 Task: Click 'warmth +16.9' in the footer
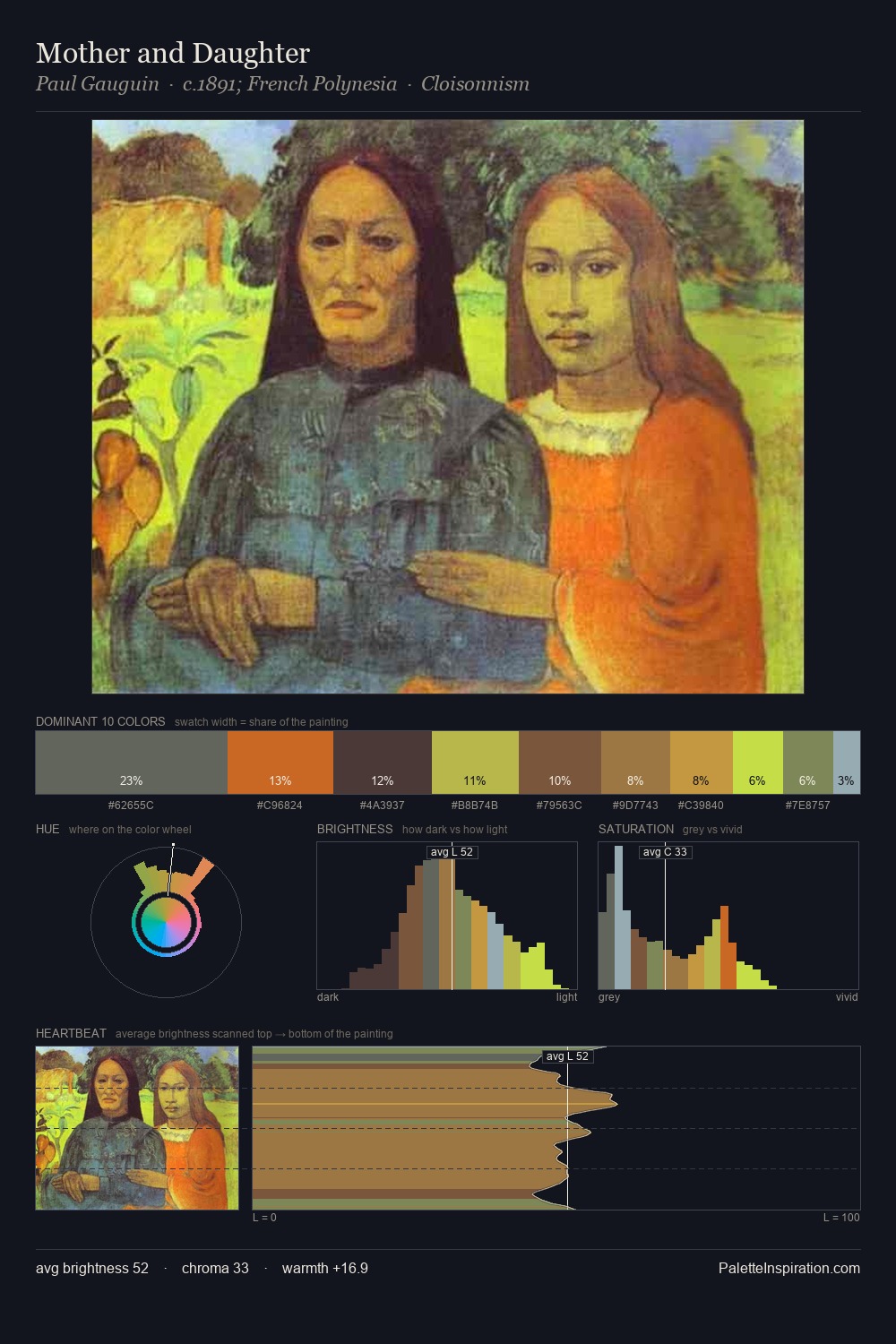click(325, 1268)
